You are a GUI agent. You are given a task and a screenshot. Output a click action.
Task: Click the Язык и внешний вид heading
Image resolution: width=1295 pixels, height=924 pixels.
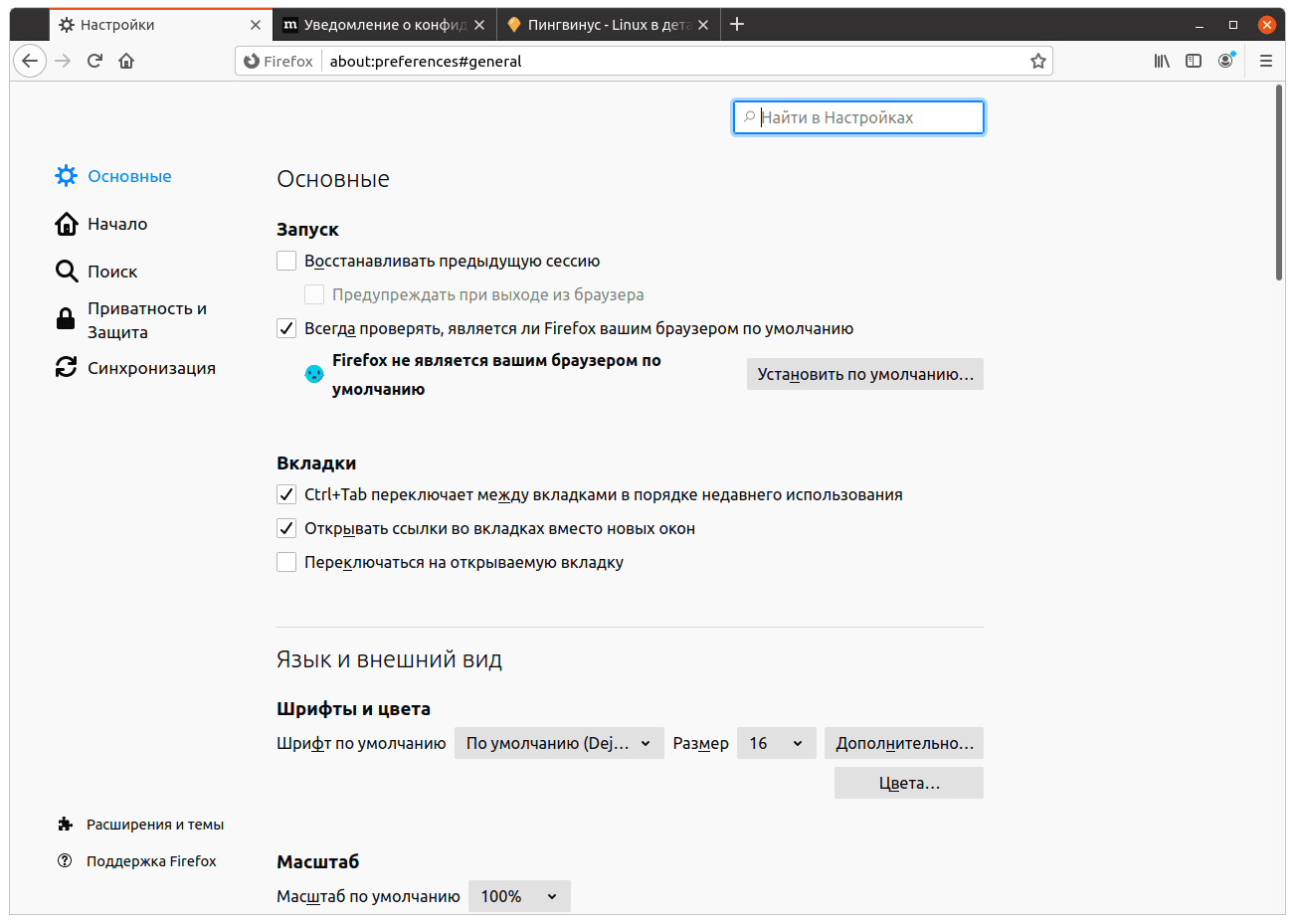[389, 659]
